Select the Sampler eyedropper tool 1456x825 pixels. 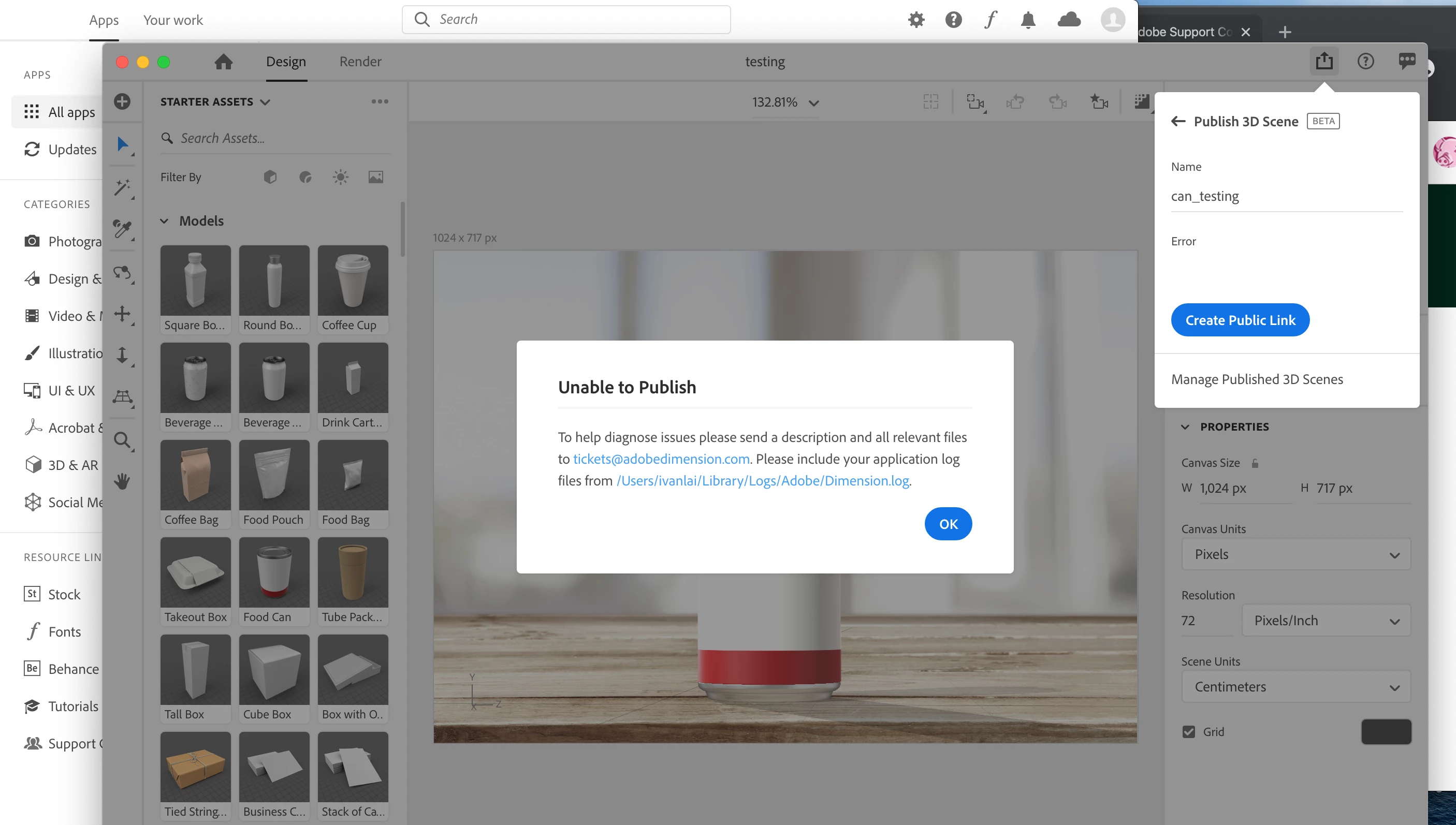point(122,229)
